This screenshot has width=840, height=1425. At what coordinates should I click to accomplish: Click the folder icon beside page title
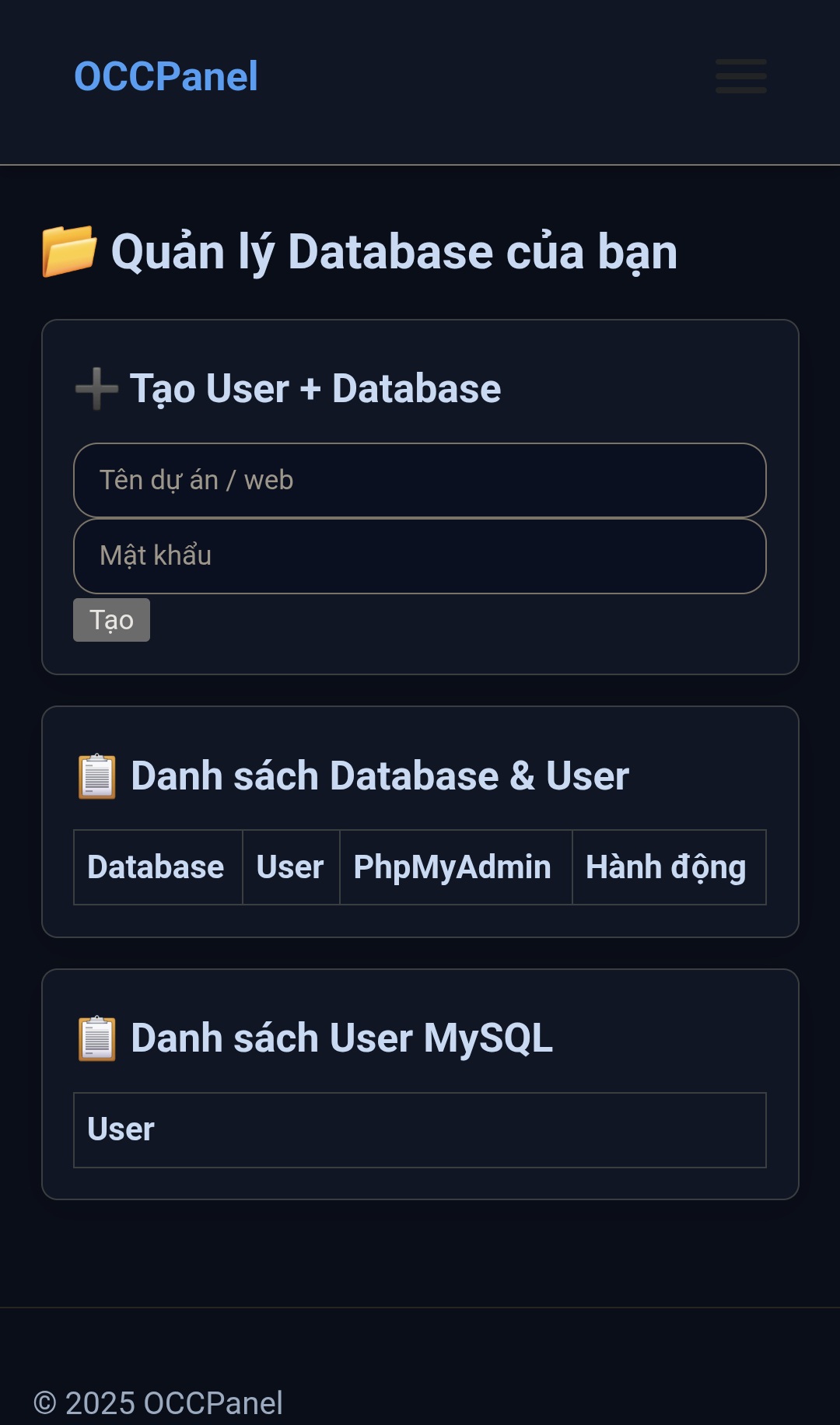(69, 251)
